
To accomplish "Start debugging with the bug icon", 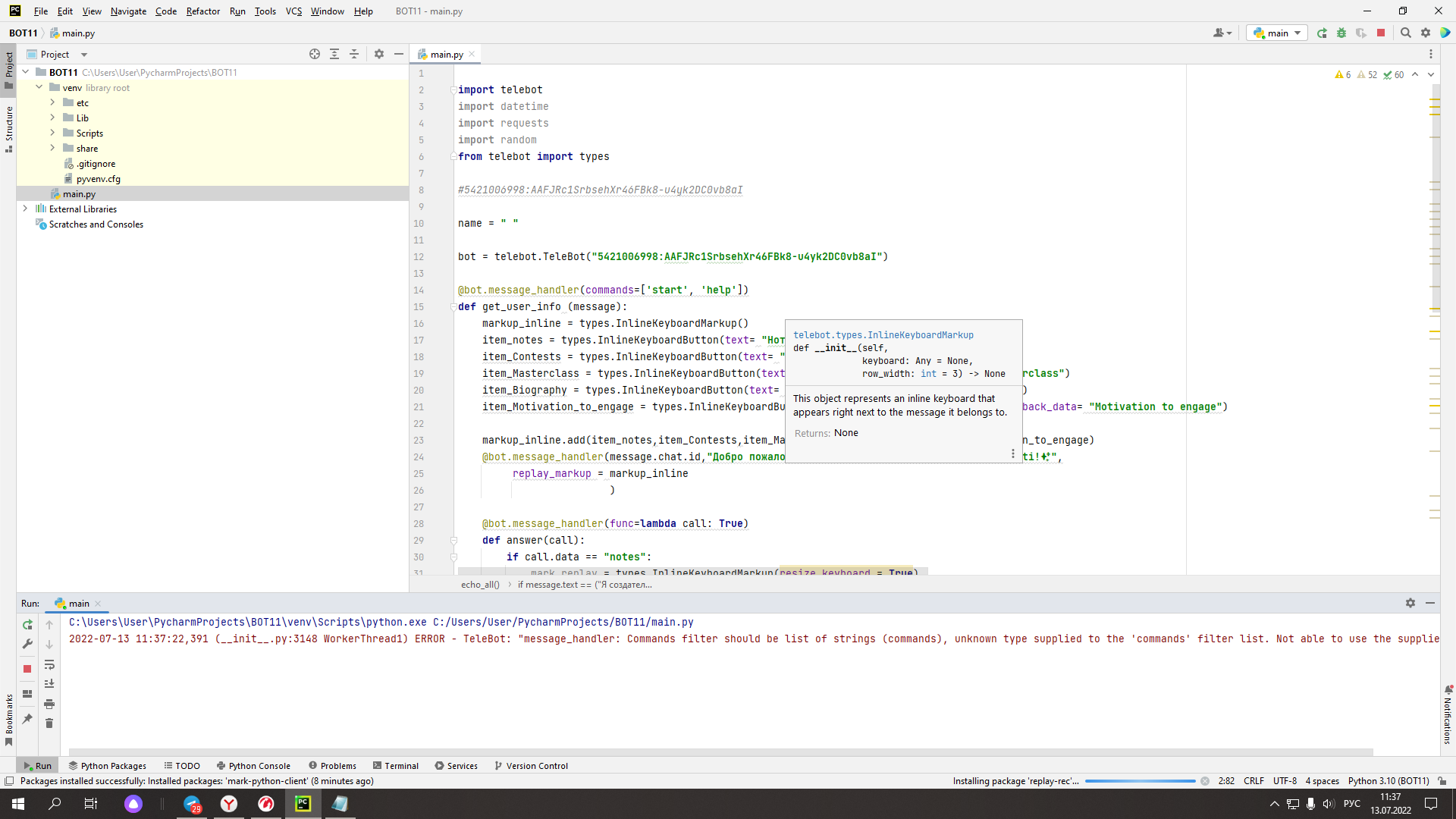I will 1341,33.
